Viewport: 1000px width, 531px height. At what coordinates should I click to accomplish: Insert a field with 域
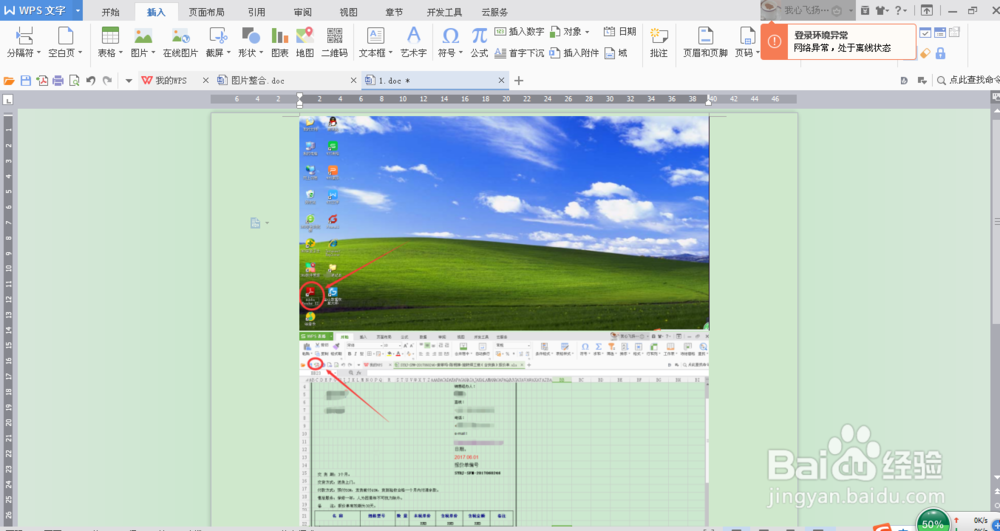coord(616,53)
